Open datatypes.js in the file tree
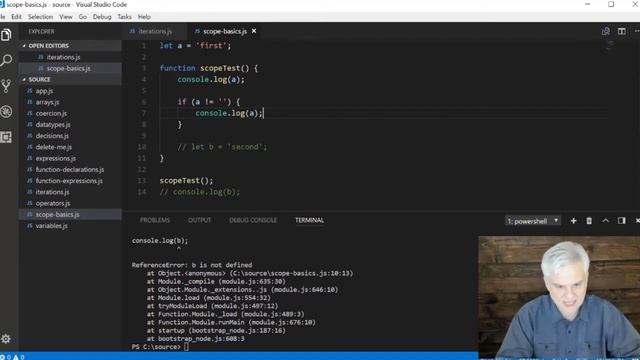This screenshot has width=640, height=360. point(70,124)
